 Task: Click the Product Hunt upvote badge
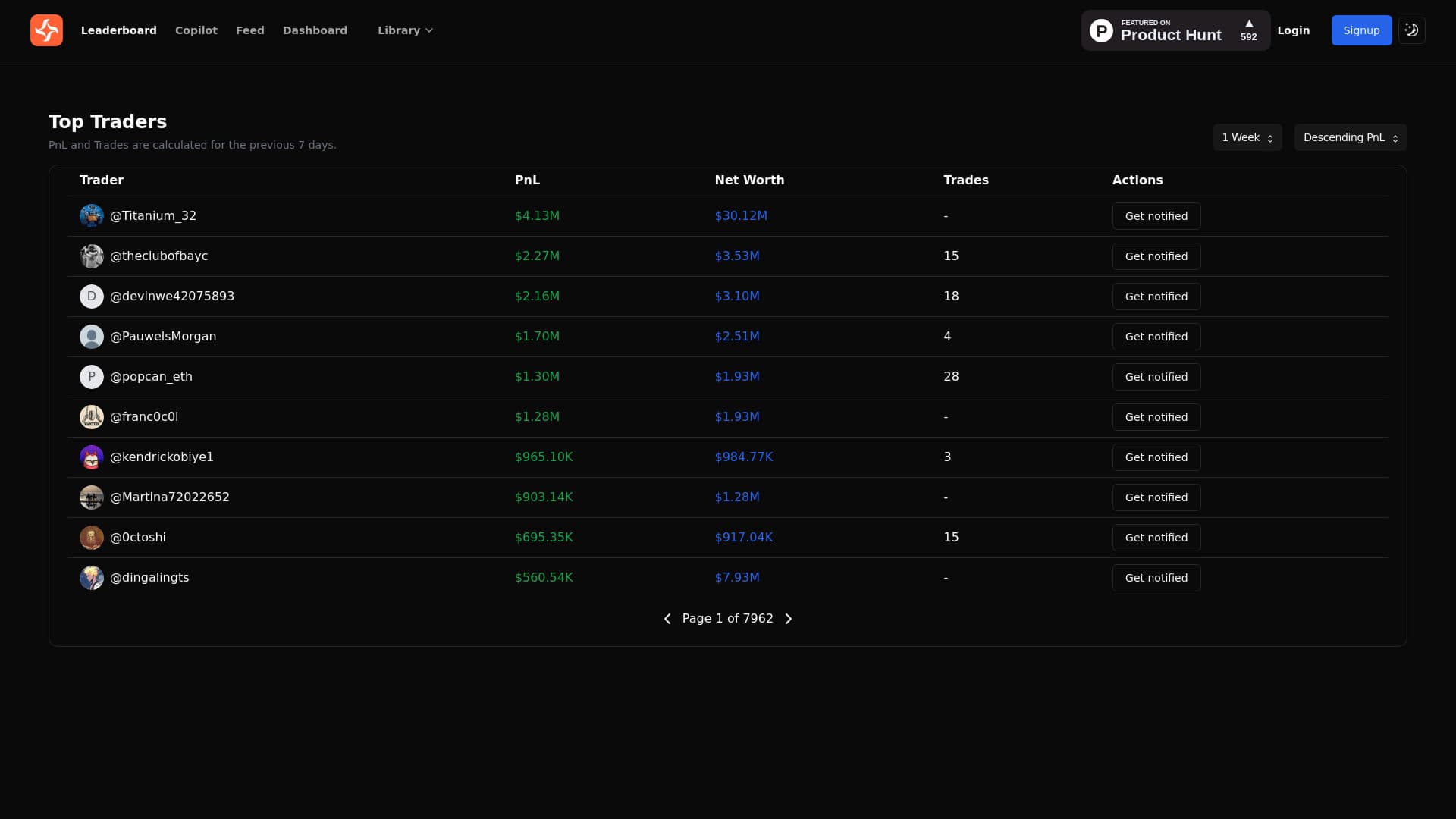coord(1175,30)
